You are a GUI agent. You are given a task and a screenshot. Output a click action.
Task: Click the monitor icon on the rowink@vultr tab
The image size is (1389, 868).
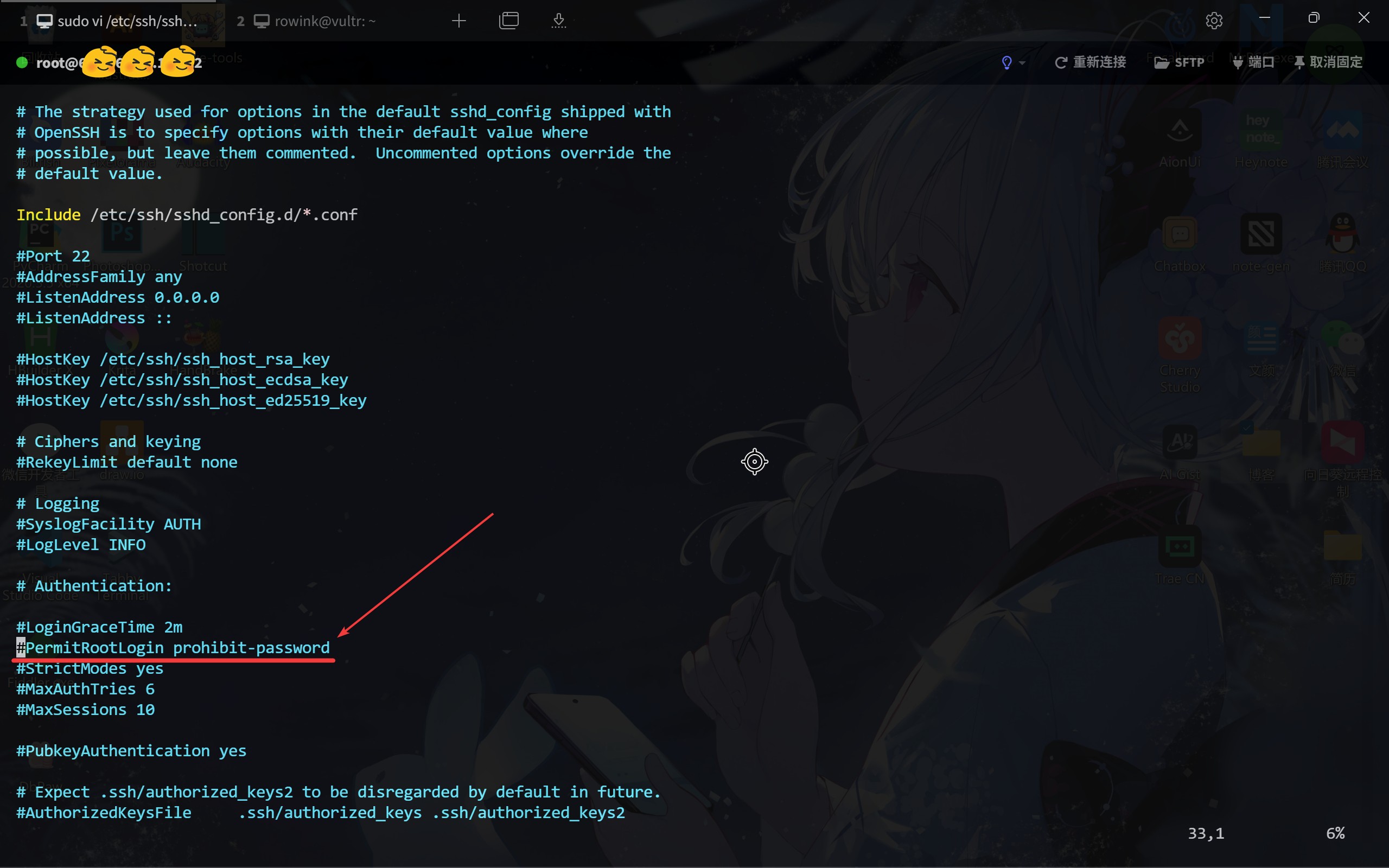[x=262, y=21]
